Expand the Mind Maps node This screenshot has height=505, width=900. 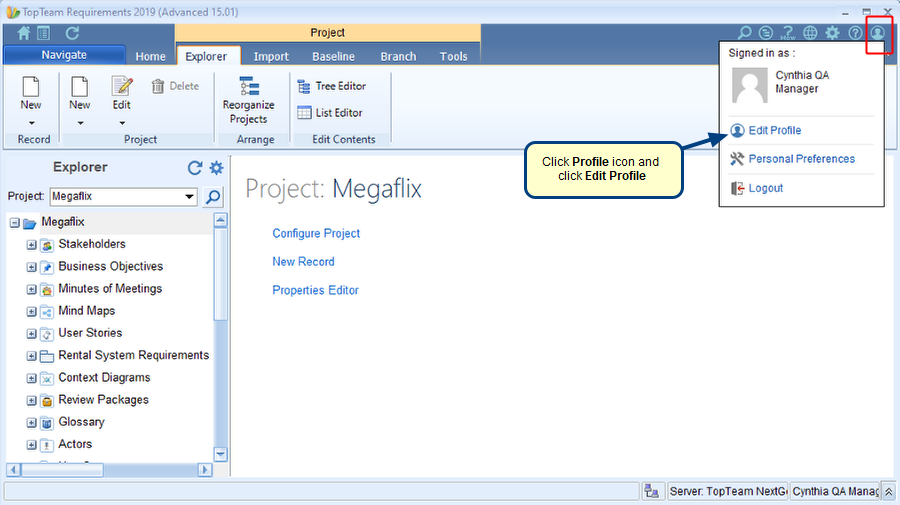coord(32,312)
